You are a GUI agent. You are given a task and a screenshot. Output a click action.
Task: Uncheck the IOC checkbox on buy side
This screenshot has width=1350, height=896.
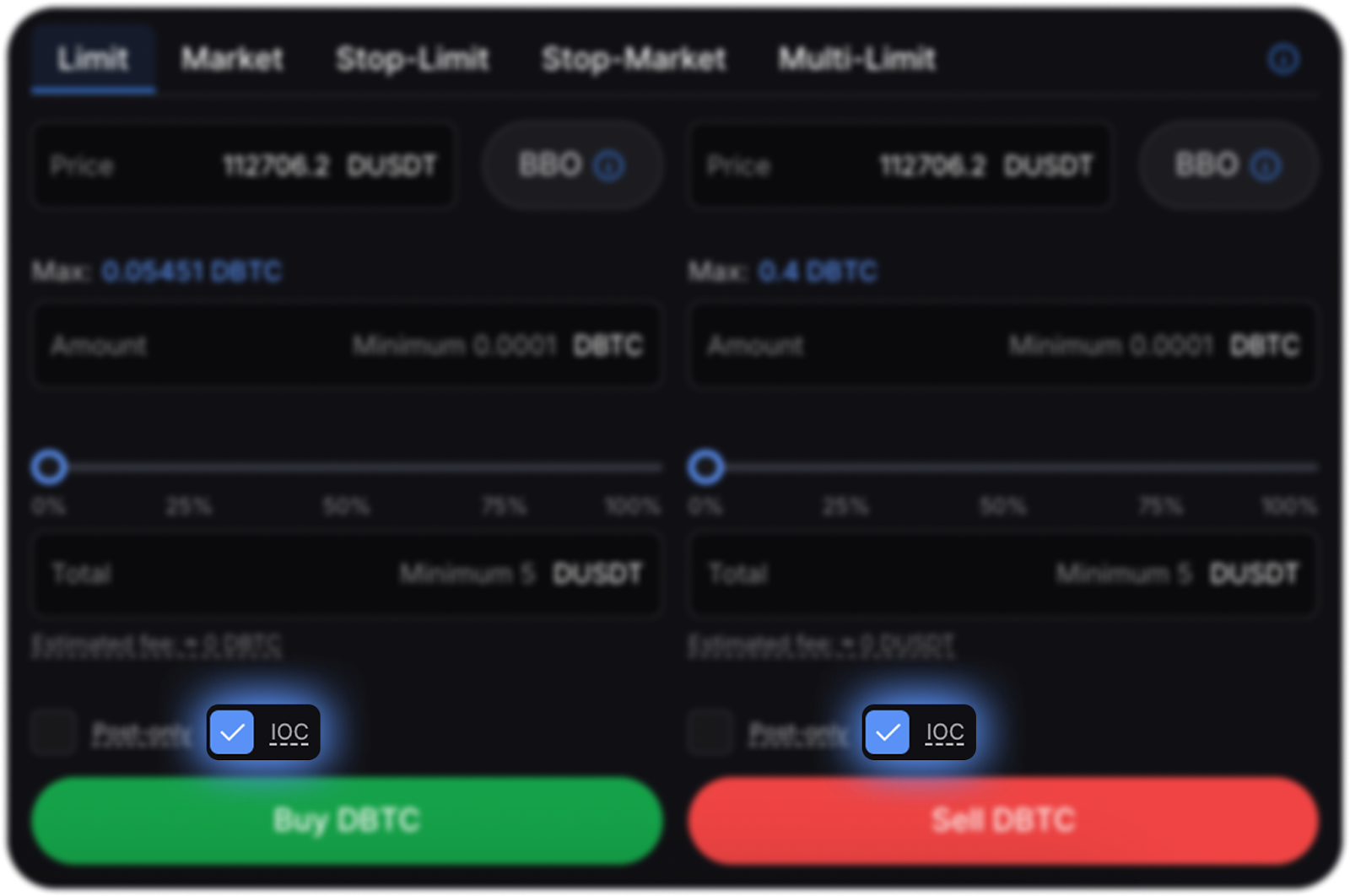231,731
